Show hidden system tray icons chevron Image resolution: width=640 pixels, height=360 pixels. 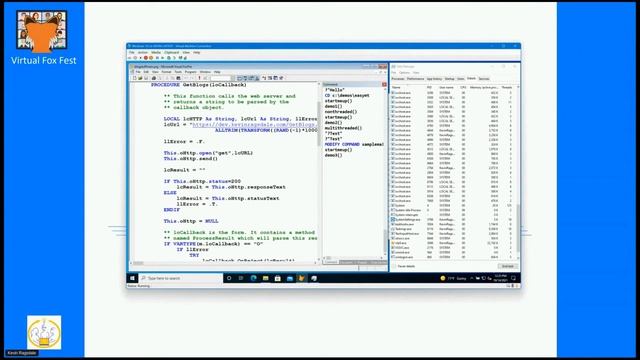tap(472, 278)
